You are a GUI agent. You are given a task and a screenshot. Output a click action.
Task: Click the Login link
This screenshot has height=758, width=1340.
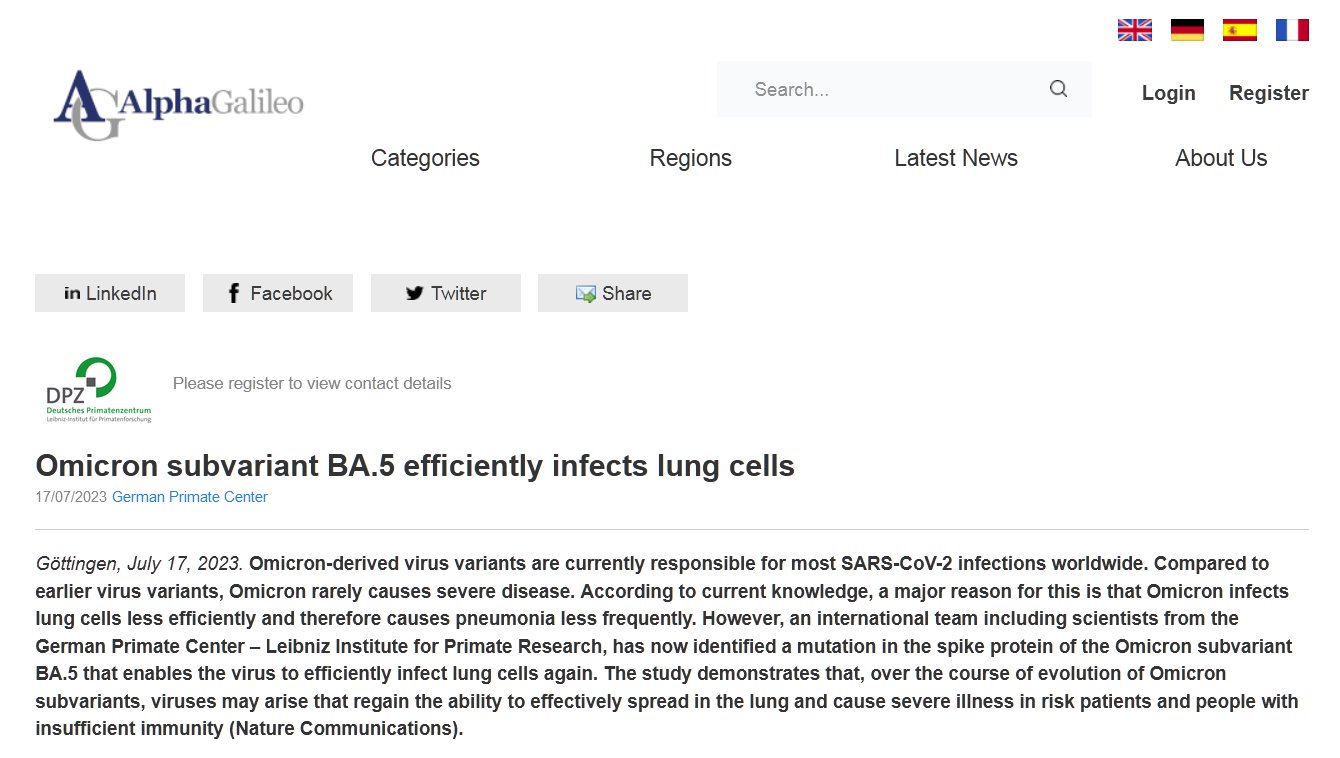click(x=1168, y=93)
